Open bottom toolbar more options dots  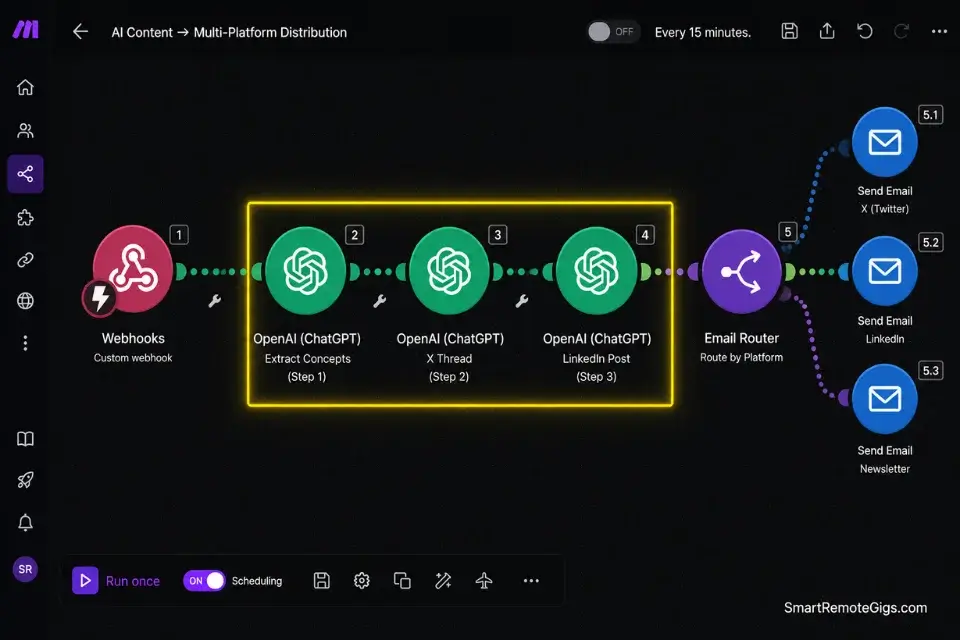tap(531, 581)
